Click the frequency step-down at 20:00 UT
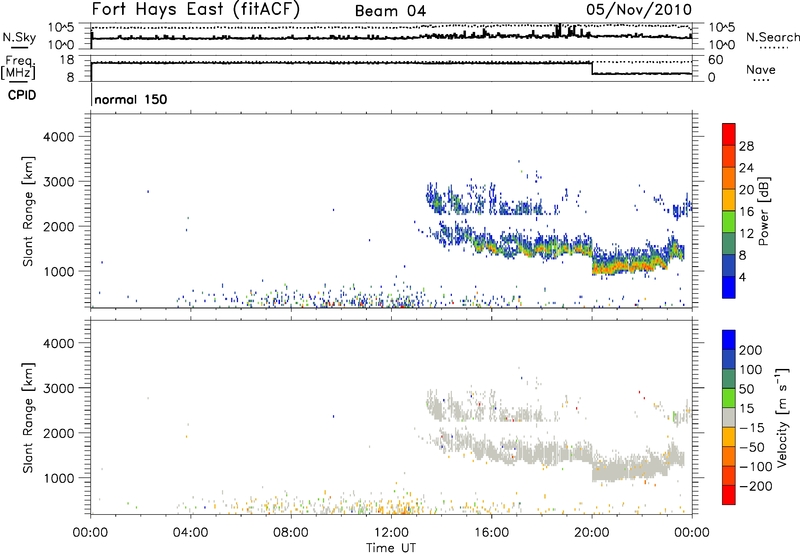Screen dimensions: 800x554 click(x=592, y=68)
